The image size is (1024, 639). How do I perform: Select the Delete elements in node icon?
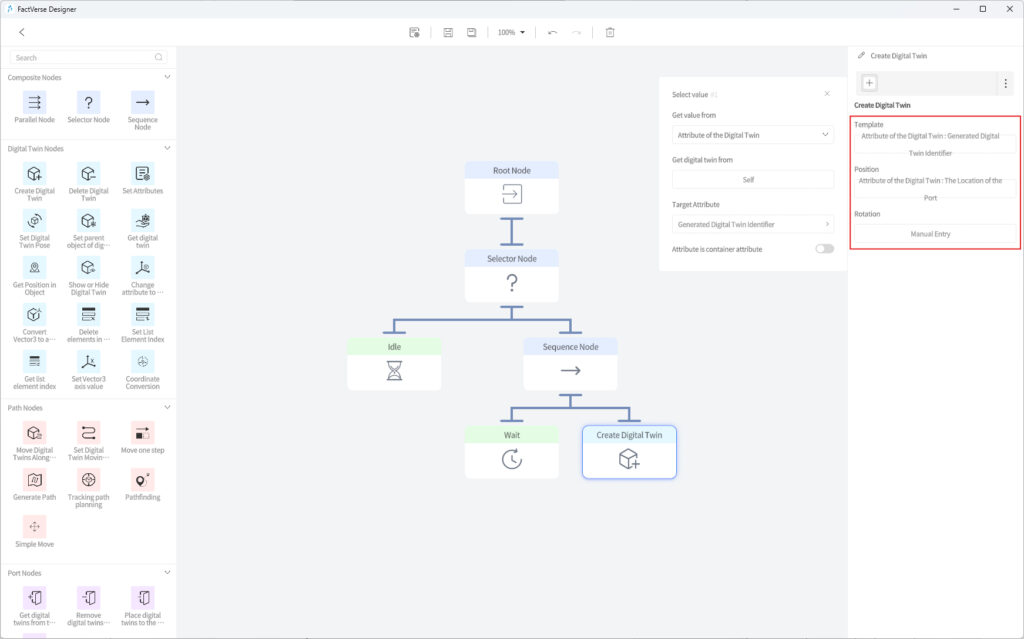[x=89, y=315]
